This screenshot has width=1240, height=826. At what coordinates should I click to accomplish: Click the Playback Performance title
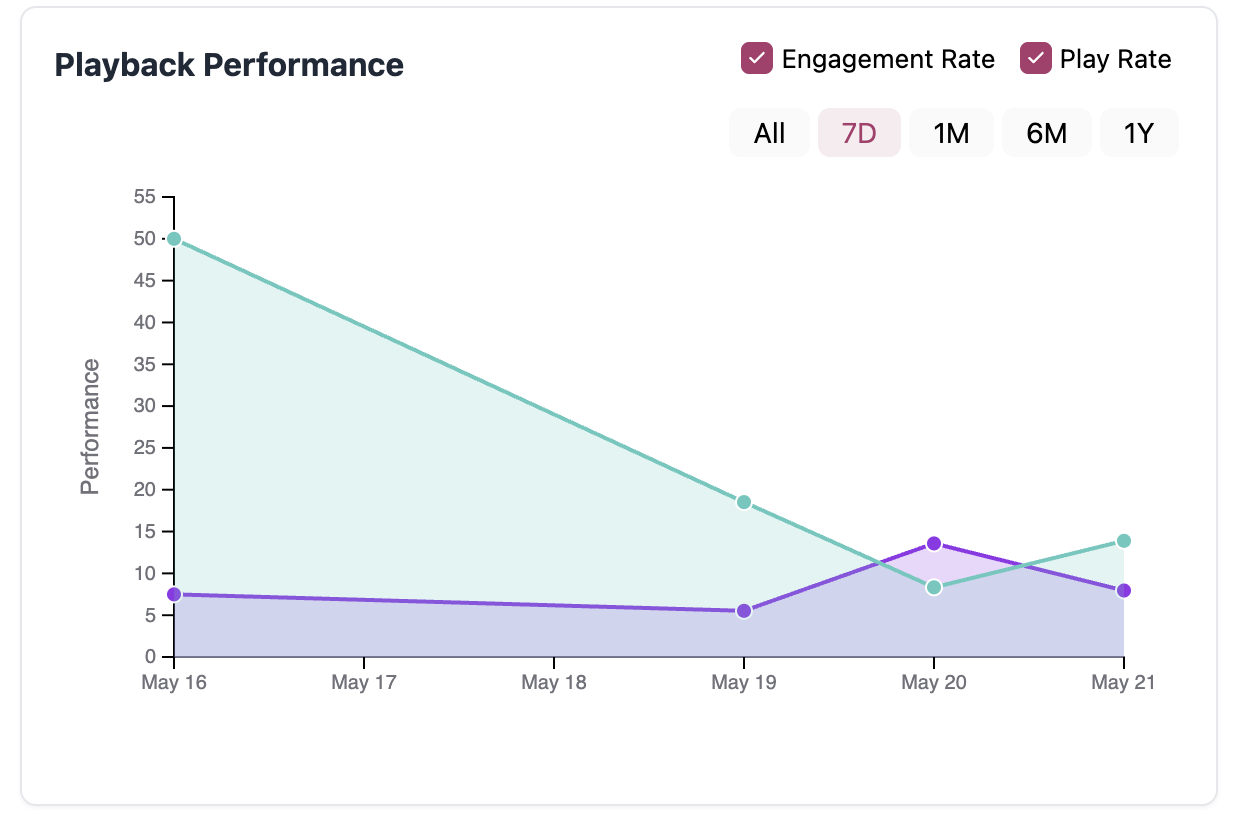click(x=227, y=64)
